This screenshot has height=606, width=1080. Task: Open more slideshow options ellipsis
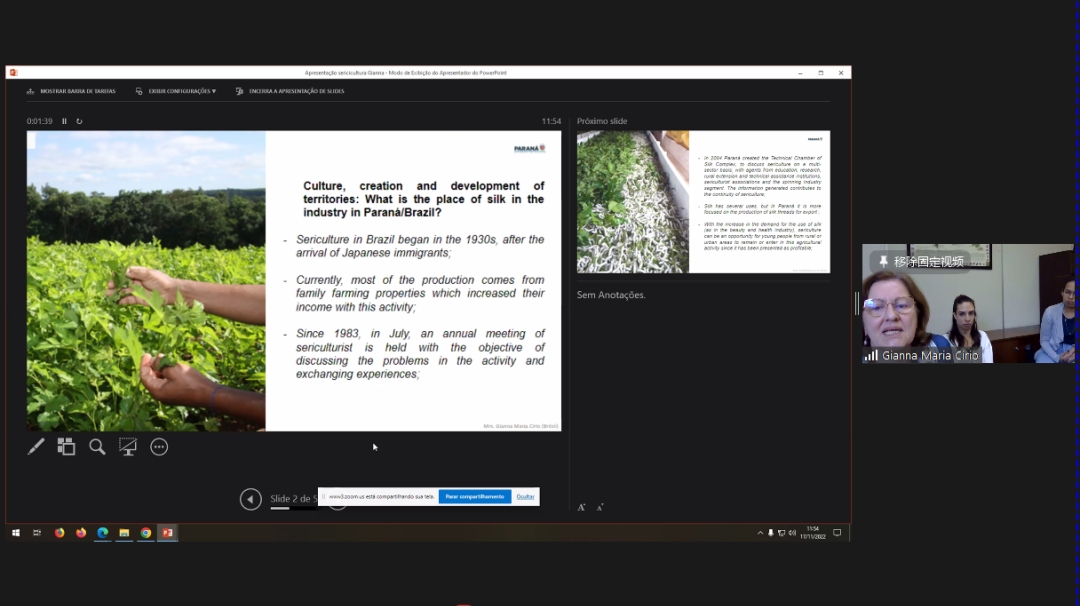[x=159, y=447]
